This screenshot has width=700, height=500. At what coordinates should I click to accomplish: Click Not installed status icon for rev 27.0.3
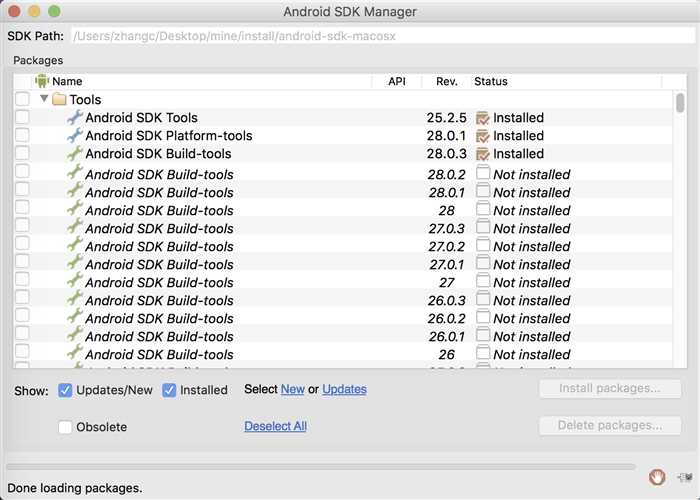pyautogui.click(x=483, y=226)
